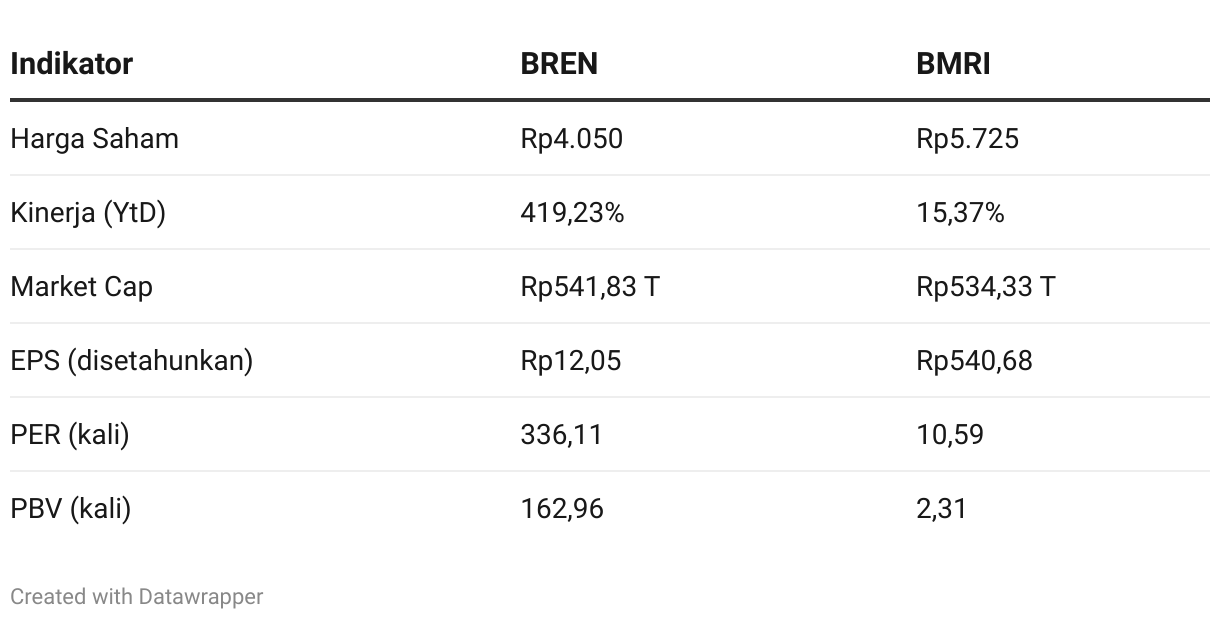Click BMRI YtD value 15,37%
This screenshot has height=620, width=1220.
(x=960, y=212)
